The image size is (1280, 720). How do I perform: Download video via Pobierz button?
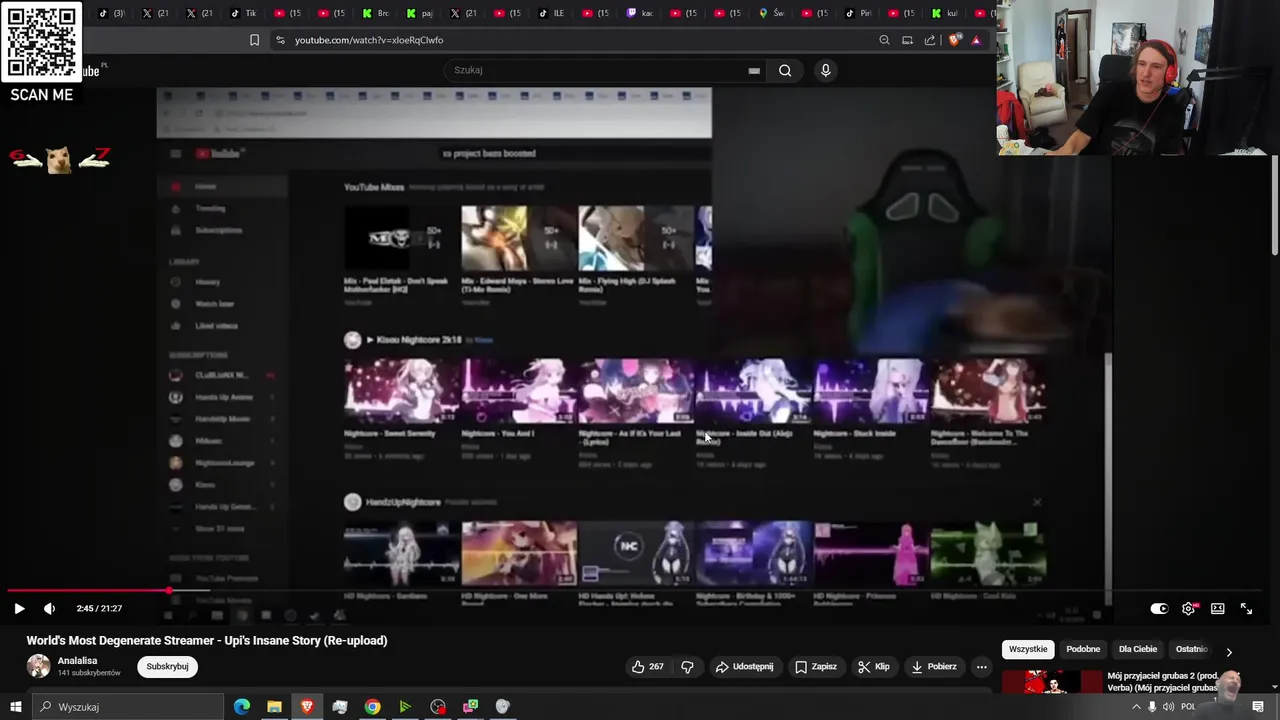tap(934, 666)
